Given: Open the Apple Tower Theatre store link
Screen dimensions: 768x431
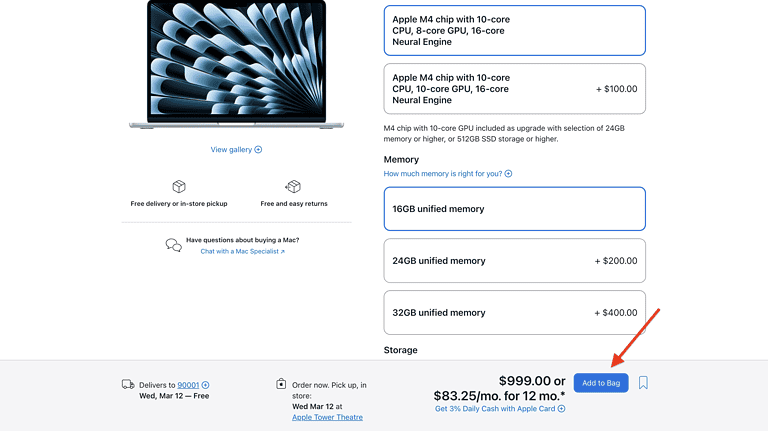Looking at the screenshot, I should coord(327,417).
